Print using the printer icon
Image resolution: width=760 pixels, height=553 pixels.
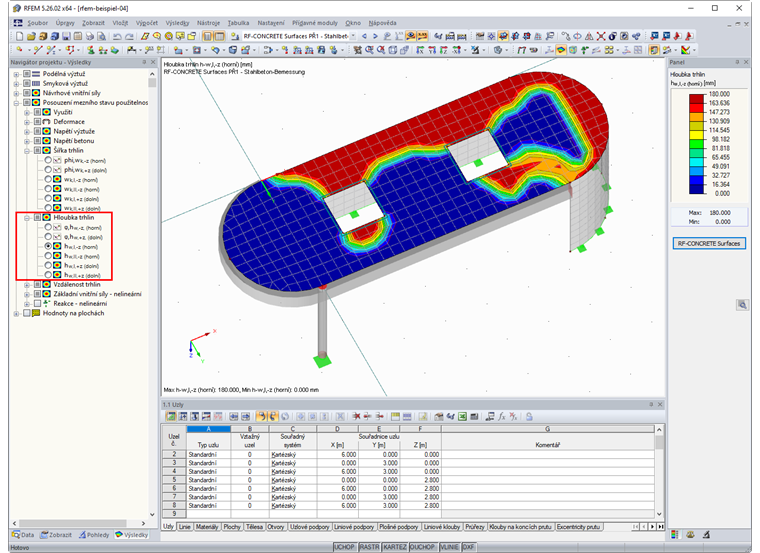click(x=90, y=36)
